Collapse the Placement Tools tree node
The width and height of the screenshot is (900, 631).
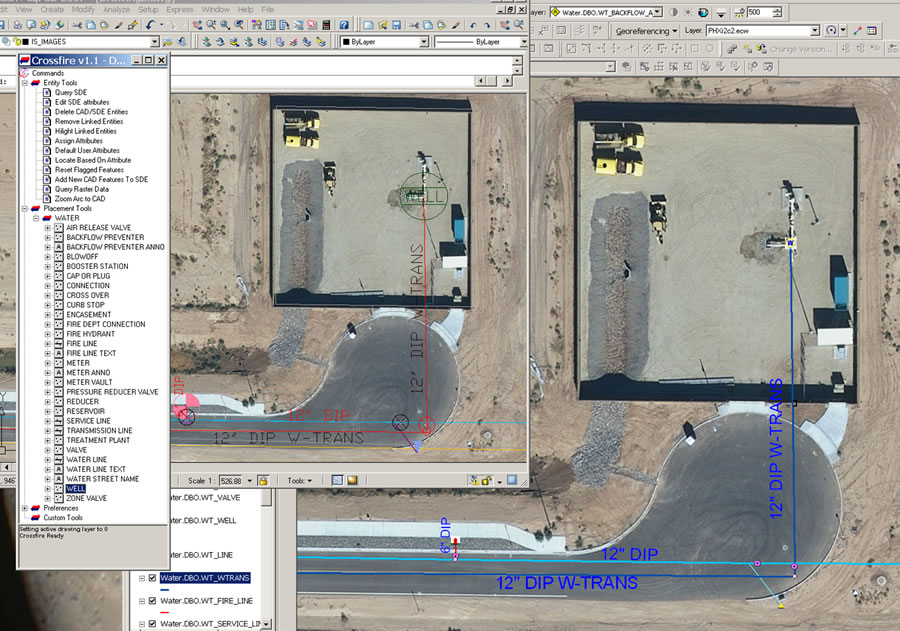coord(25,208)
